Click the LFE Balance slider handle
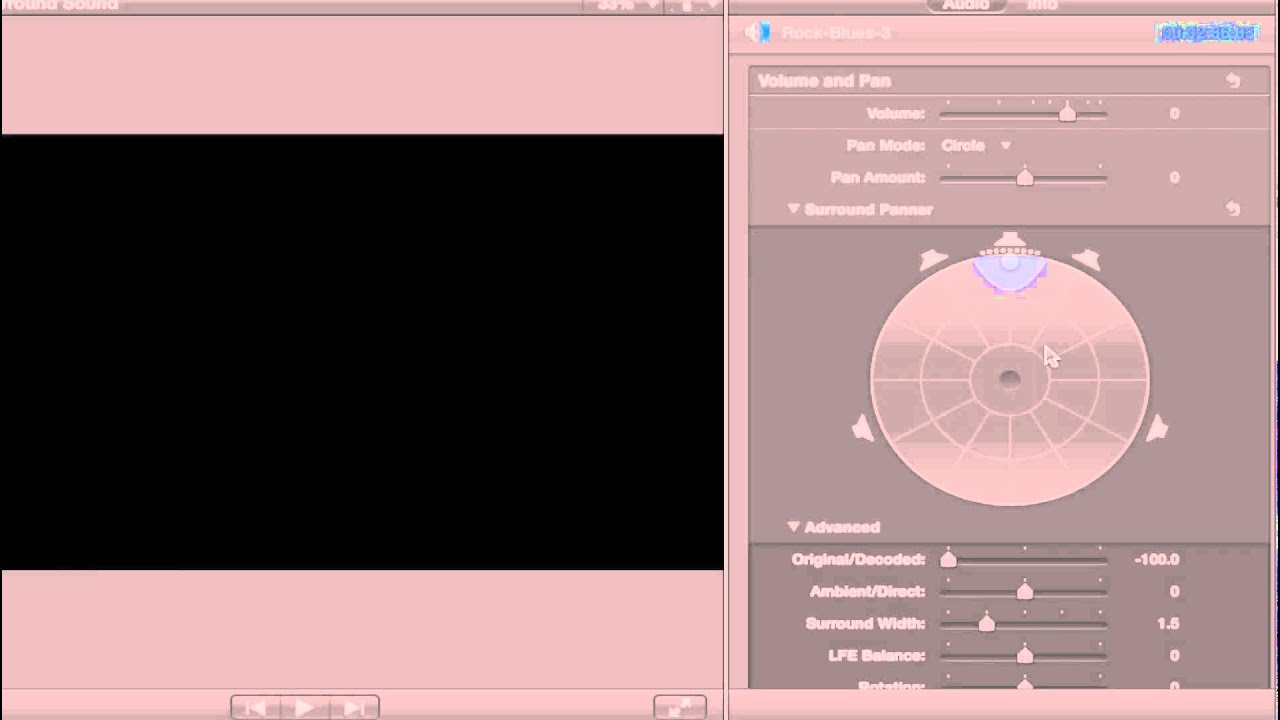This screenshot has height=720, width=1280. (x=1024, y=655)
